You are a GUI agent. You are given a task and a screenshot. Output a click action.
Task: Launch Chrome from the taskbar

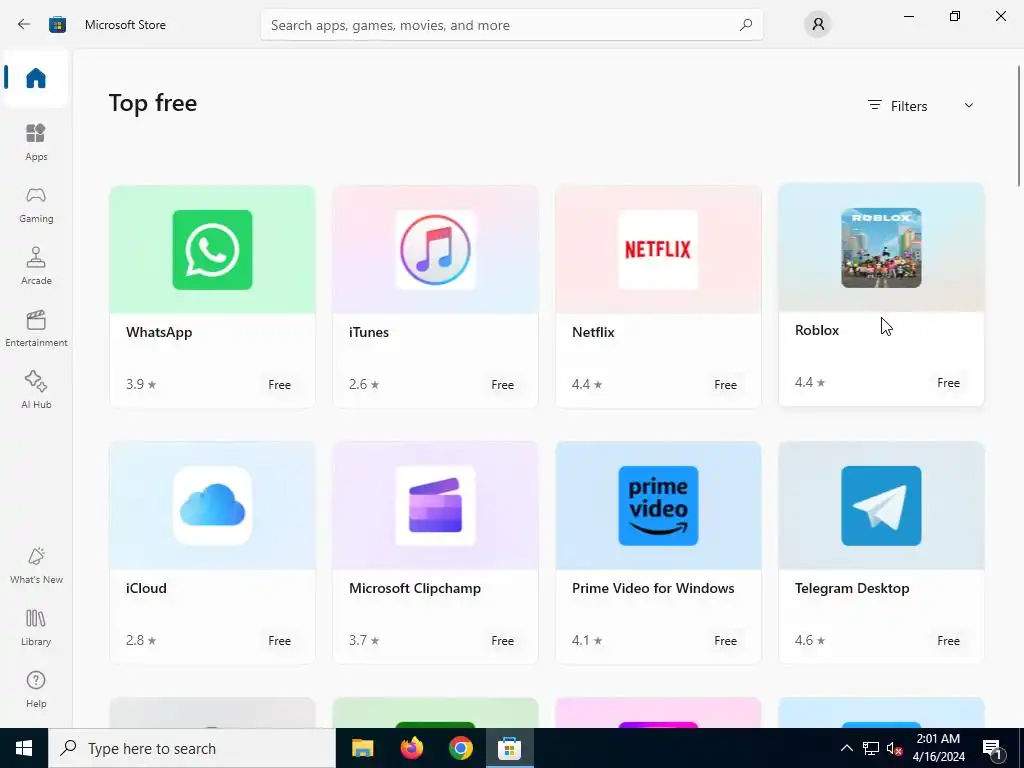pos(460,748)
